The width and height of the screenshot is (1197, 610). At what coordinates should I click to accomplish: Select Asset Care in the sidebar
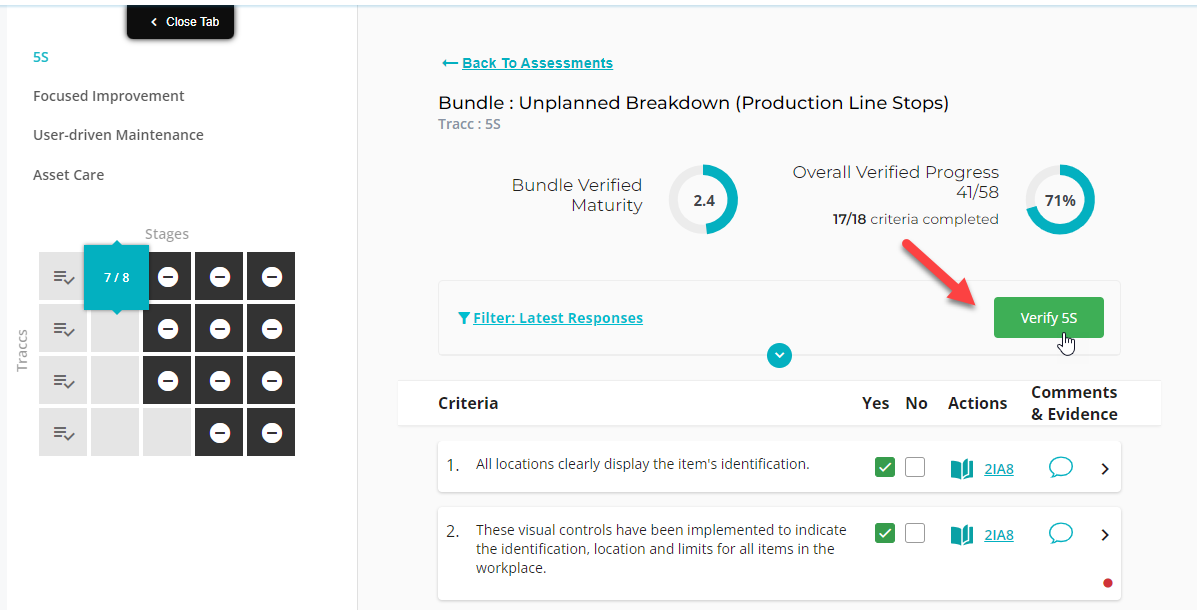(x=68, y=175)
